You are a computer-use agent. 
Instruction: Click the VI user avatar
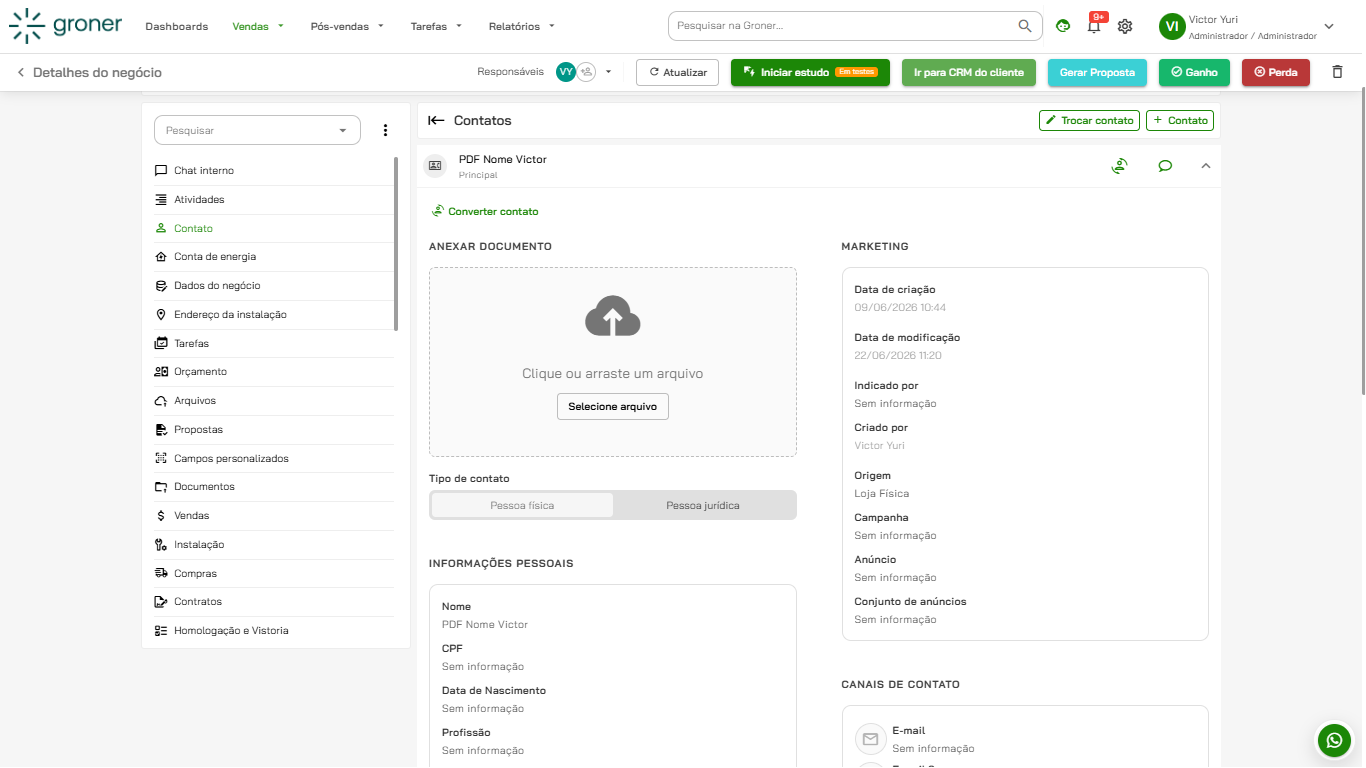1172,27
